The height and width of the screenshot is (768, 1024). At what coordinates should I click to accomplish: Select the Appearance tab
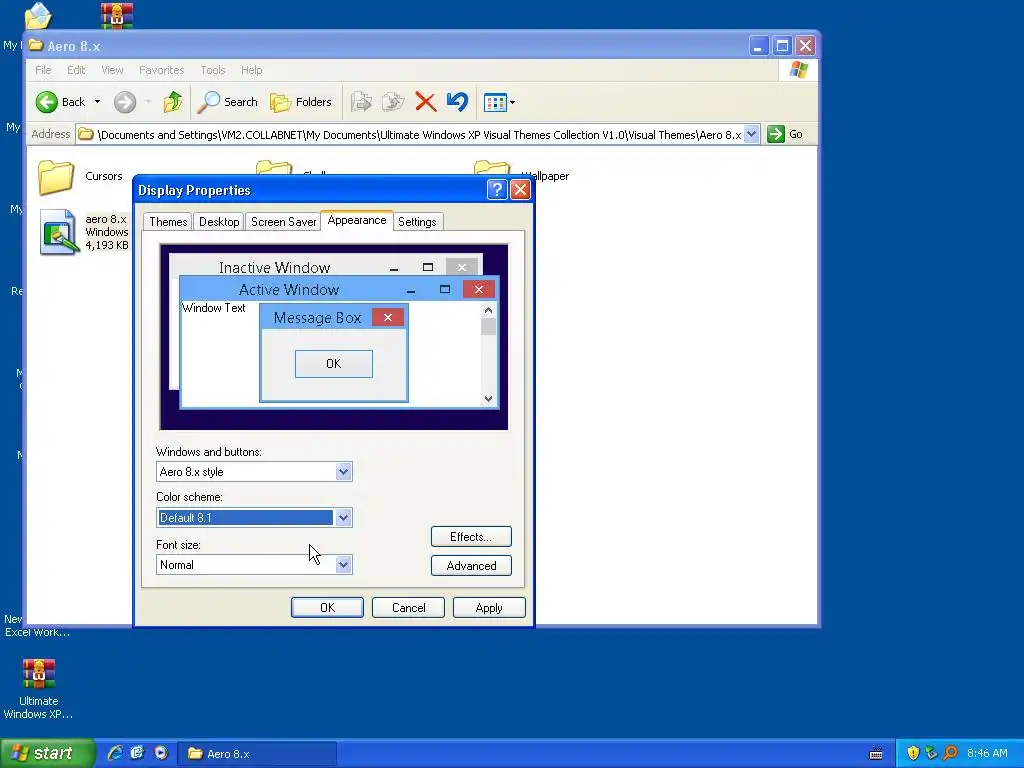(x=357, y=220)
